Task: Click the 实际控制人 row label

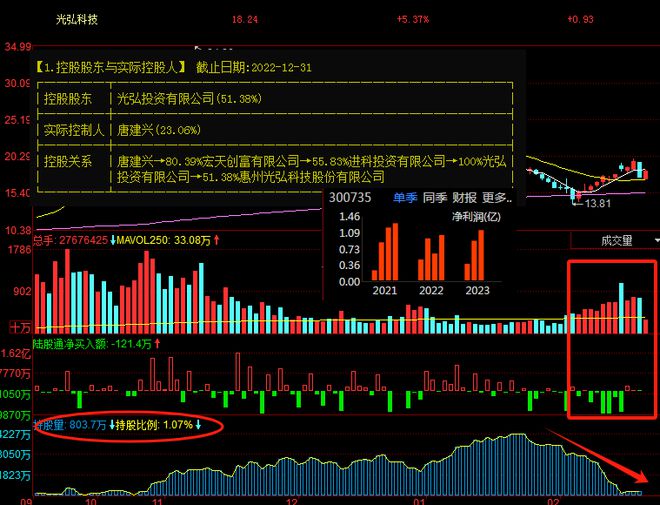Action: pos(74,130)
